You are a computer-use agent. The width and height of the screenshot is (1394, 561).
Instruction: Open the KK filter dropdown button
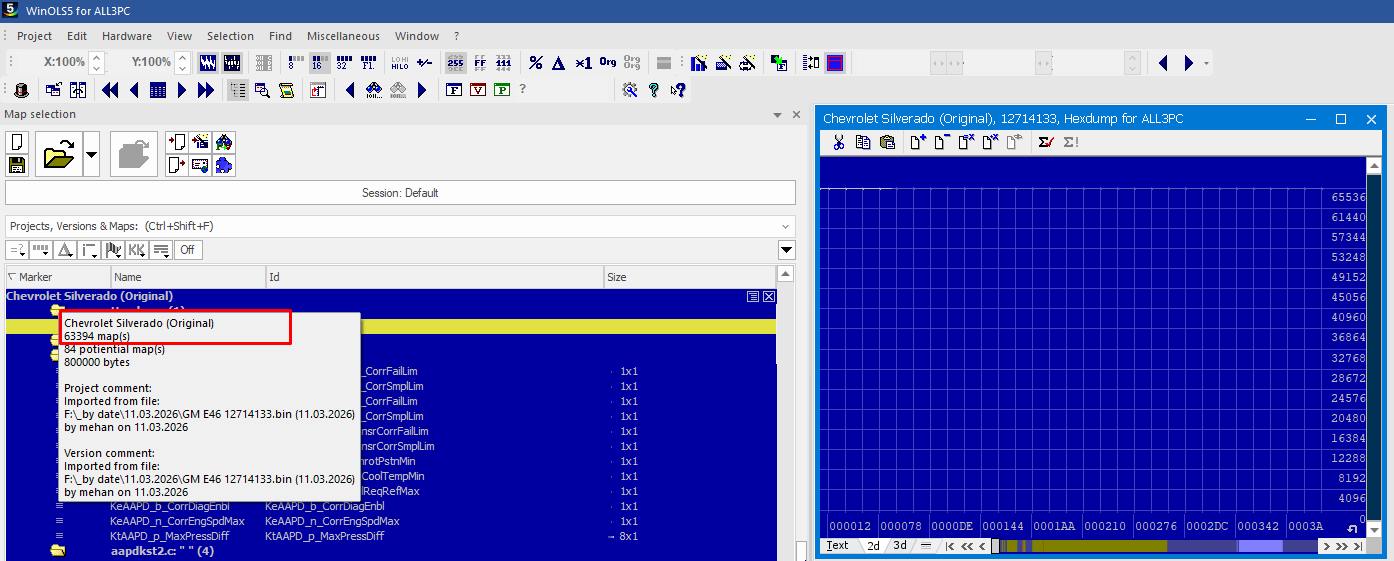click(137, 250)
